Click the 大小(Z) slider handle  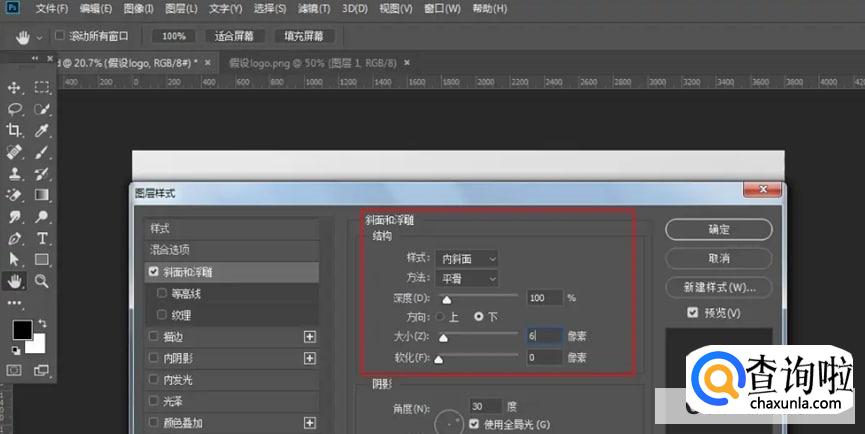pos(443,337)
